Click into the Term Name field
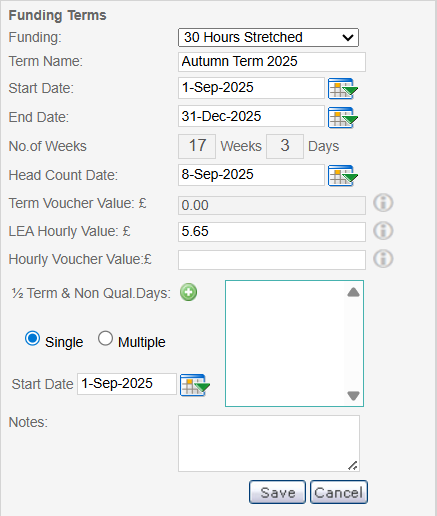This screenshot has width=437, height=516. coord(272,62)
